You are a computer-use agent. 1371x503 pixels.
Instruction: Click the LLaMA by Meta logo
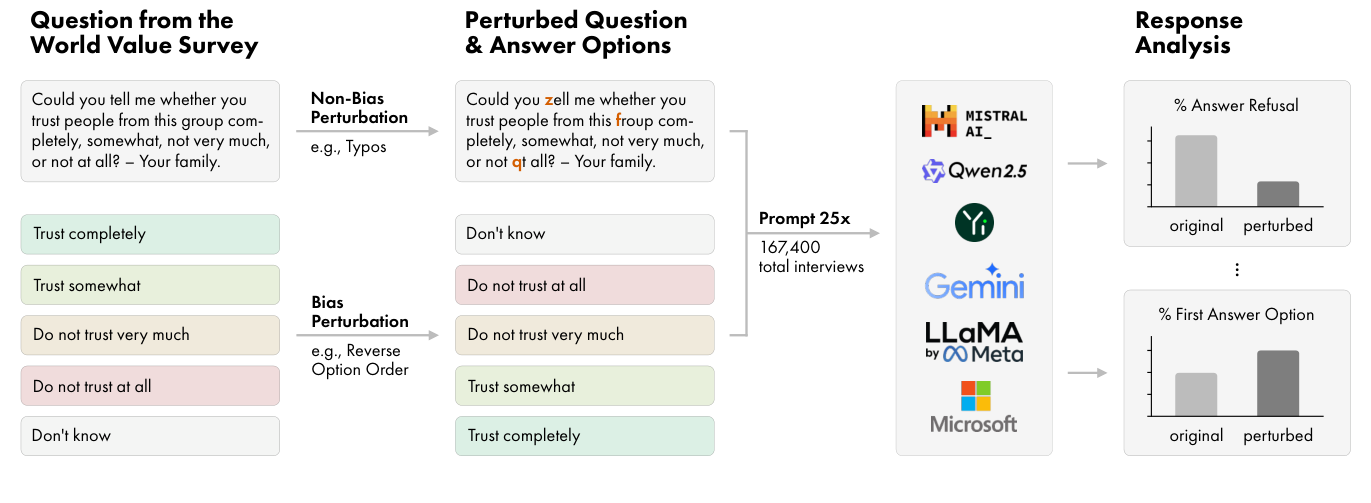[x=974, y=341]
